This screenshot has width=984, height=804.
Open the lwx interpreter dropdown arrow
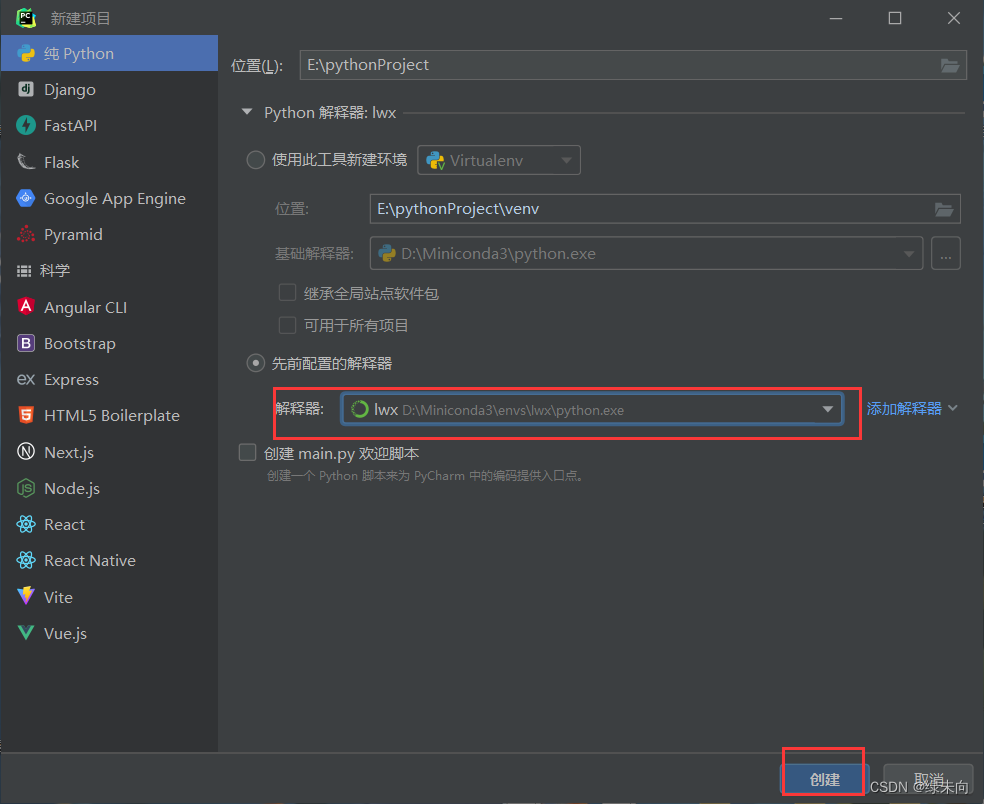click(x=828, y=409)
